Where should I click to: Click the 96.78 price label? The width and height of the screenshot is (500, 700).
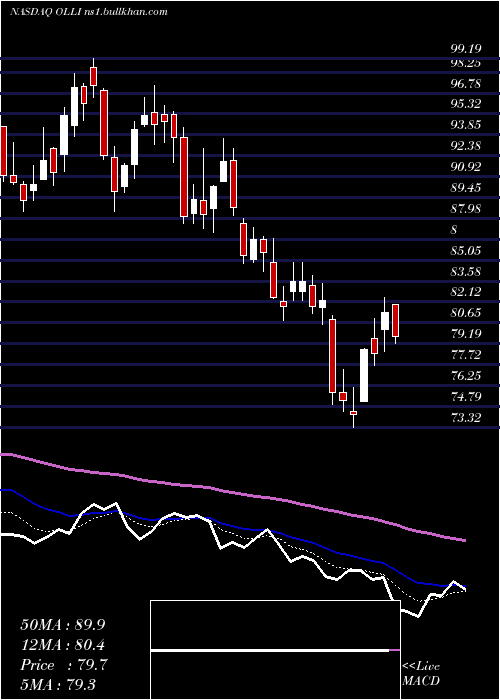coord(466,83)
